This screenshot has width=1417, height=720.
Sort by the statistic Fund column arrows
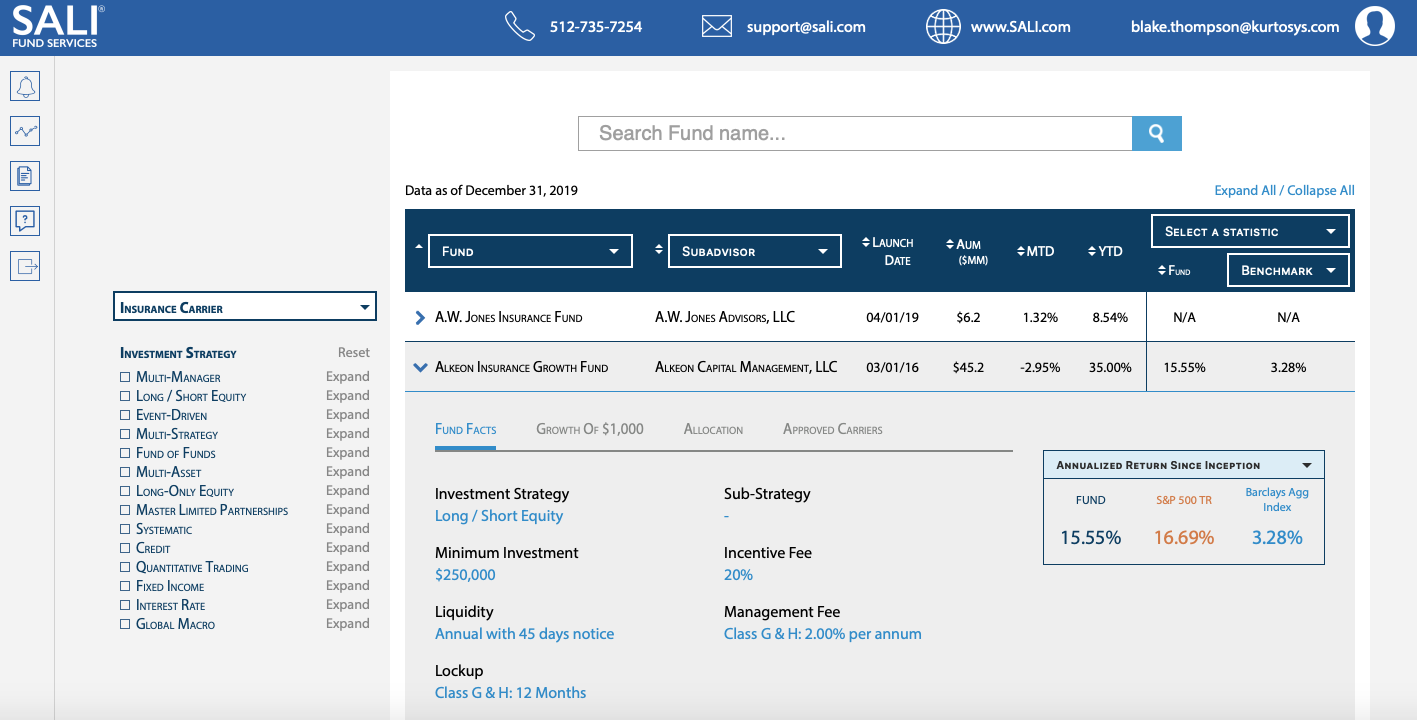(x=1162, y=270)
